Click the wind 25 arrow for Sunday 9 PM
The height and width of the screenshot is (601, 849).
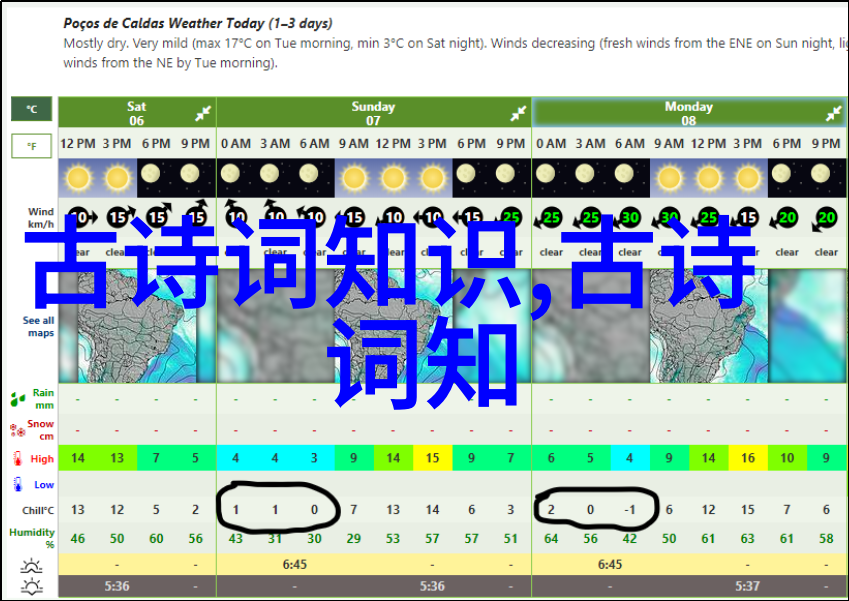509,217
